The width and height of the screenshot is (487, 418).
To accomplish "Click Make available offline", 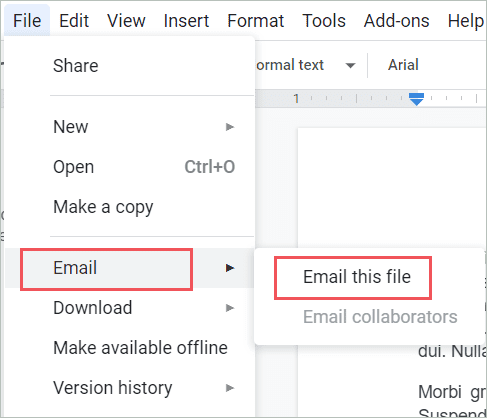I will tap(129, 348).
